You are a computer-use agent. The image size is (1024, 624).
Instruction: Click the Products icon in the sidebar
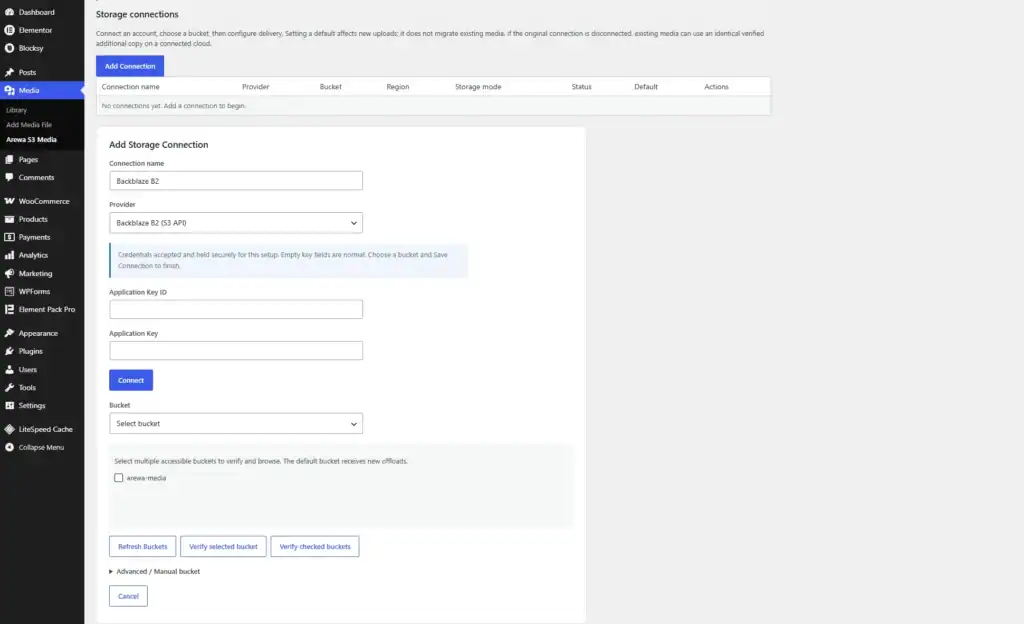point(9,219)
